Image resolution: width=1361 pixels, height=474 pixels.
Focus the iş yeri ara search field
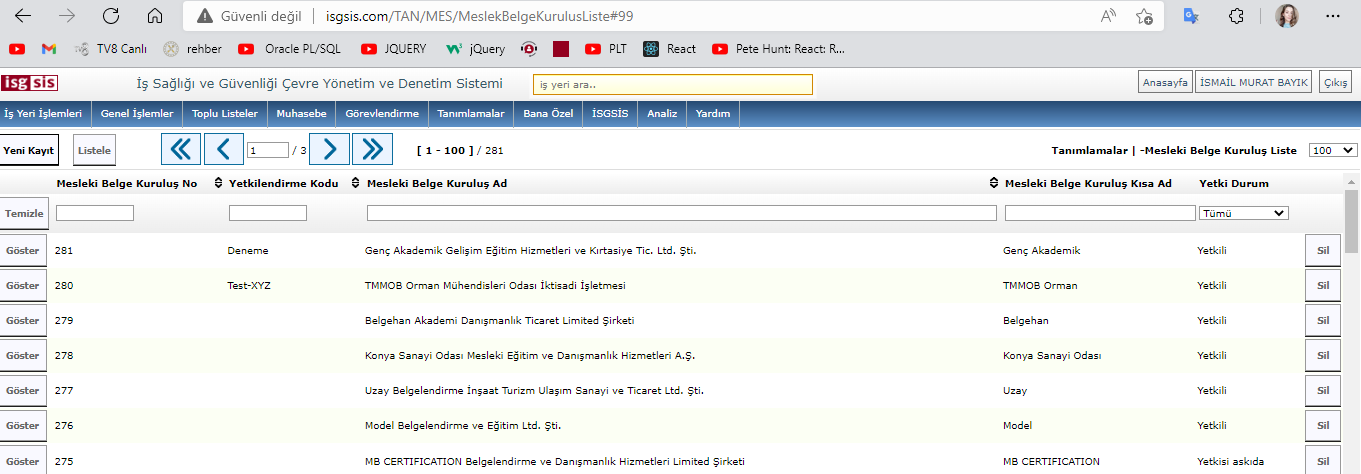672,85
